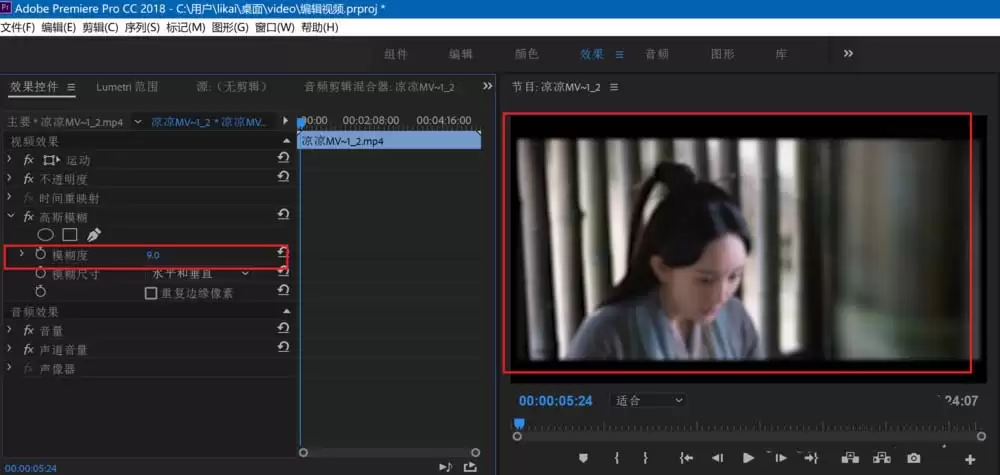The image size is (1000, 475).
Task: Click the program monitor playhead marker
Action: 519,423
